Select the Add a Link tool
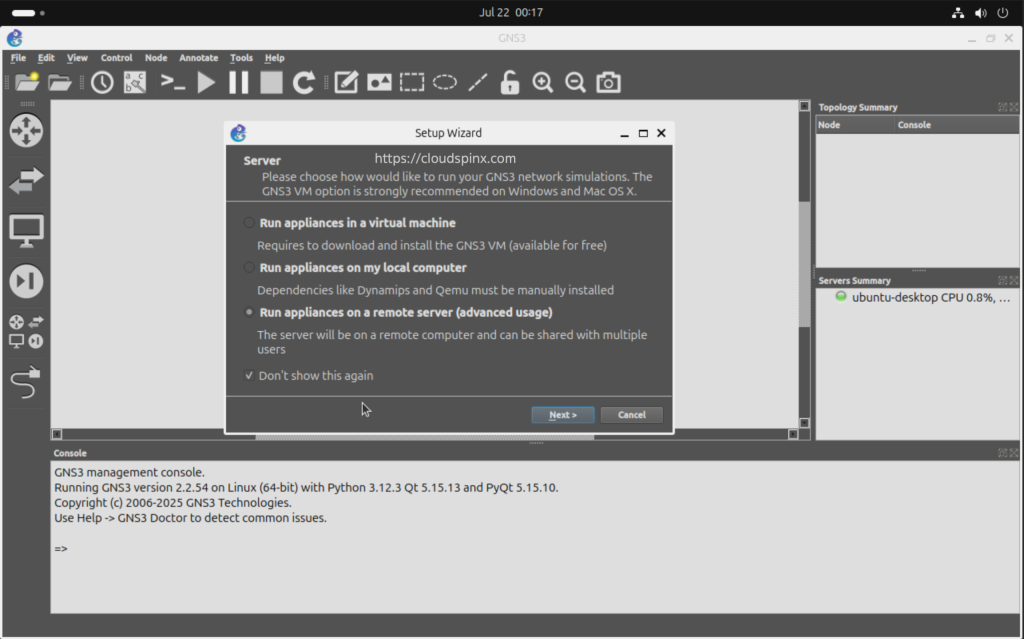 pos(27,382)
